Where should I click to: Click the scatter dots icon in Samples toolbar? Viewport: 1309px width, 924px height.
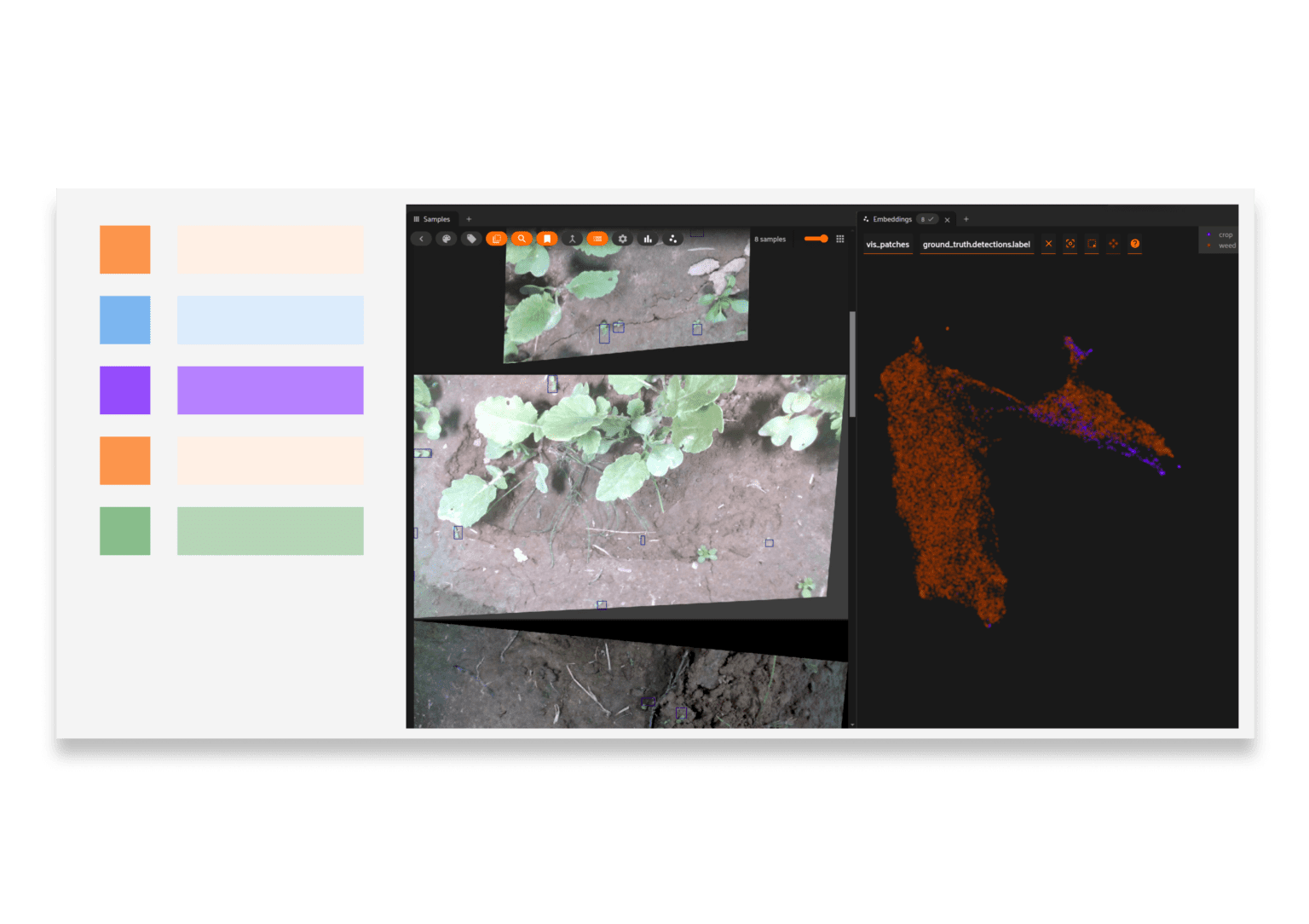(673, 239)
